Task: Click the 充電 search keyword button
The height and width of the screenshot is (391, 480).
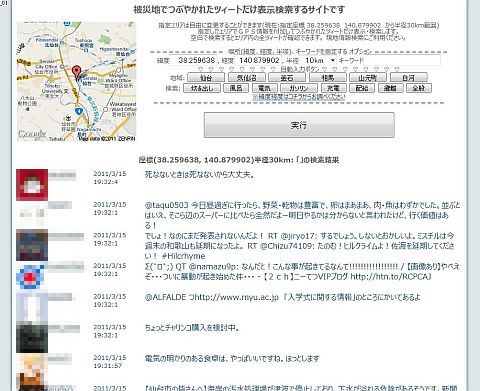Action: pos(333,88)
